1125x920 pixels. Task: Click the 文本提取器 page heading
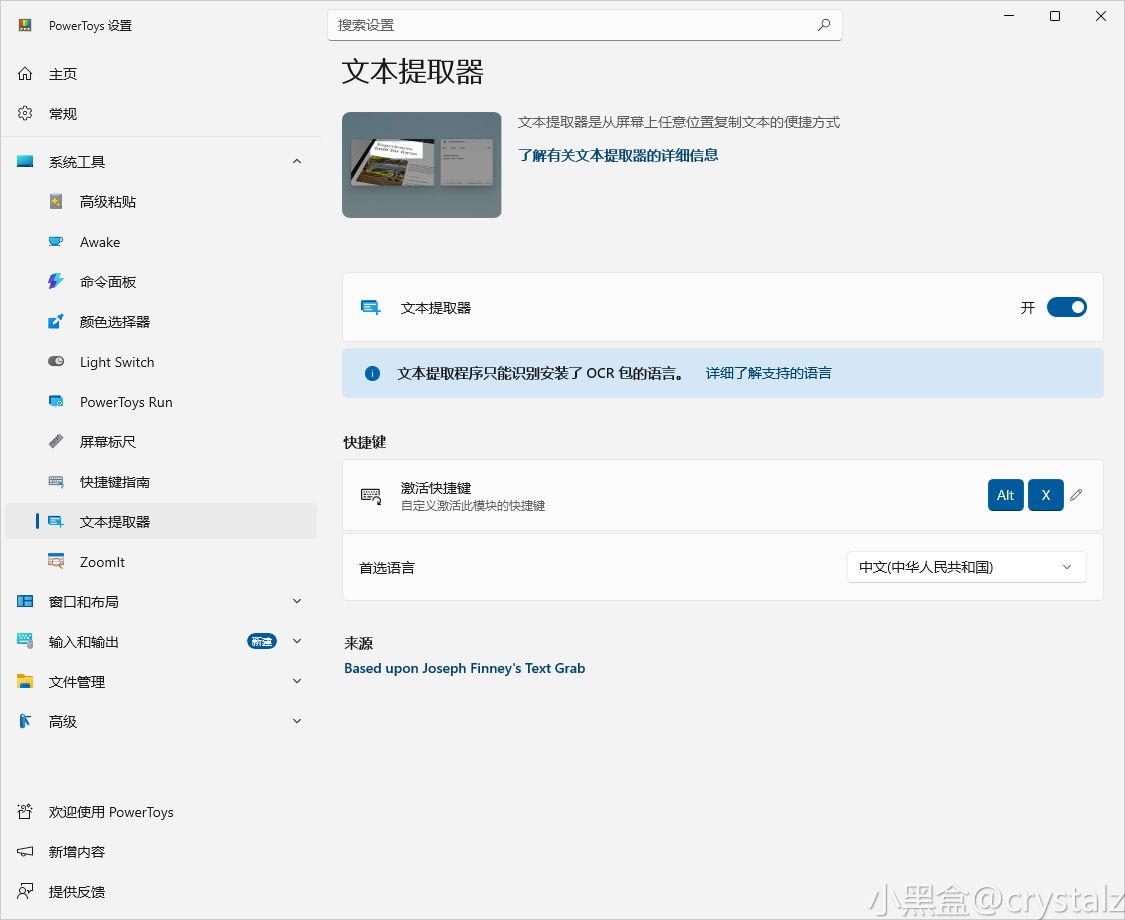[x=413, y=72]
